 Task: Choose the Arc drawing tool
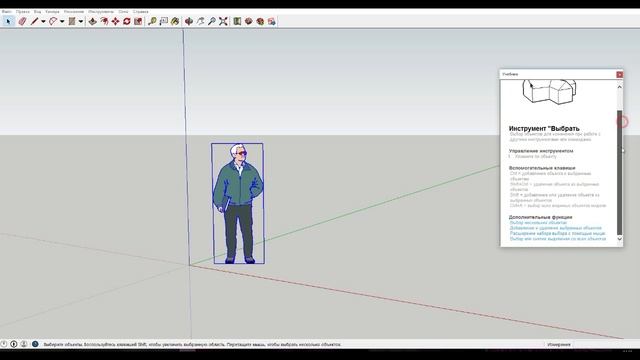[53, 21]
